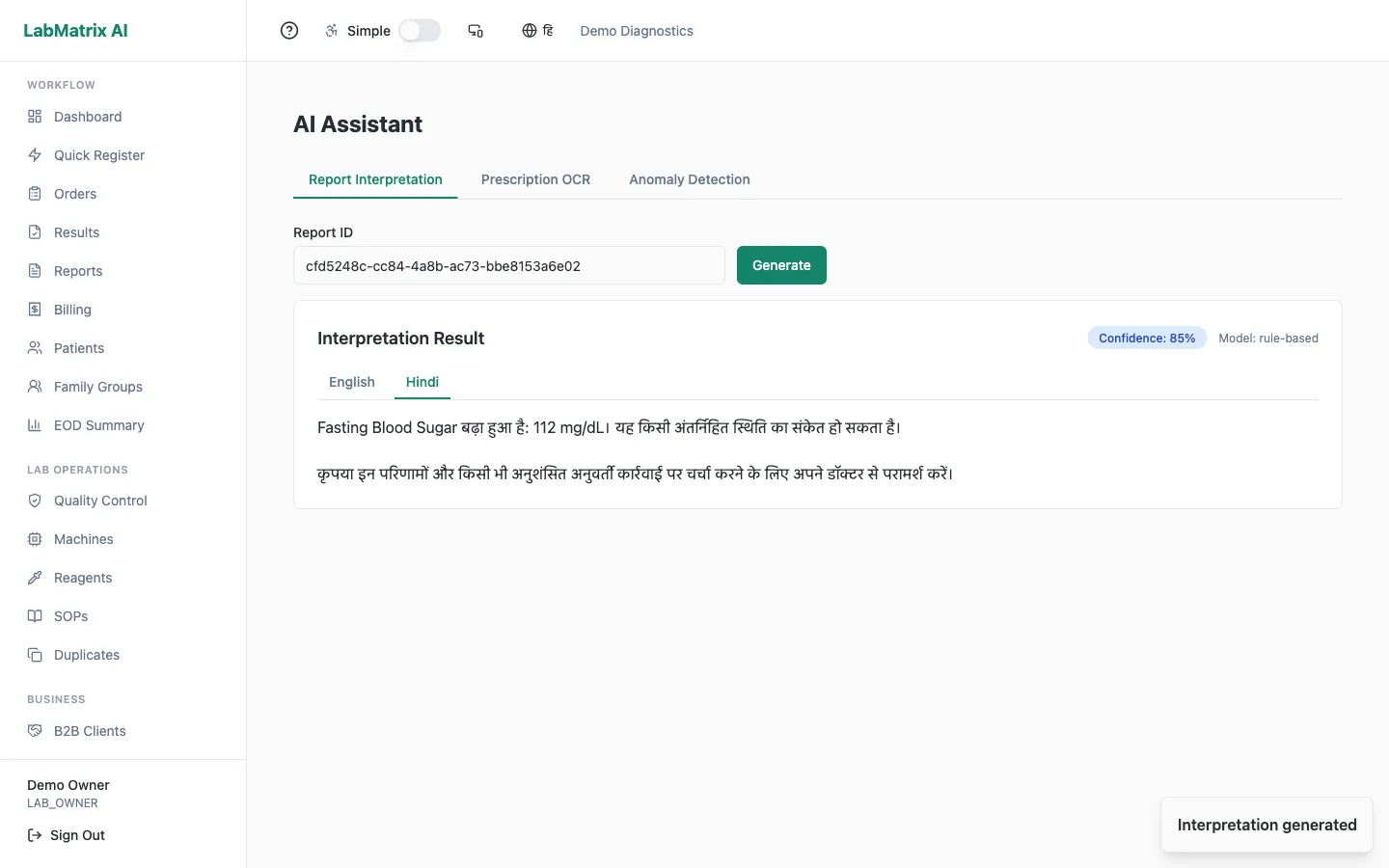Viewport: 1389px width, 868px height.
Task: Click the Quick Register lightning icon
Action: click(x=35, y=155)
